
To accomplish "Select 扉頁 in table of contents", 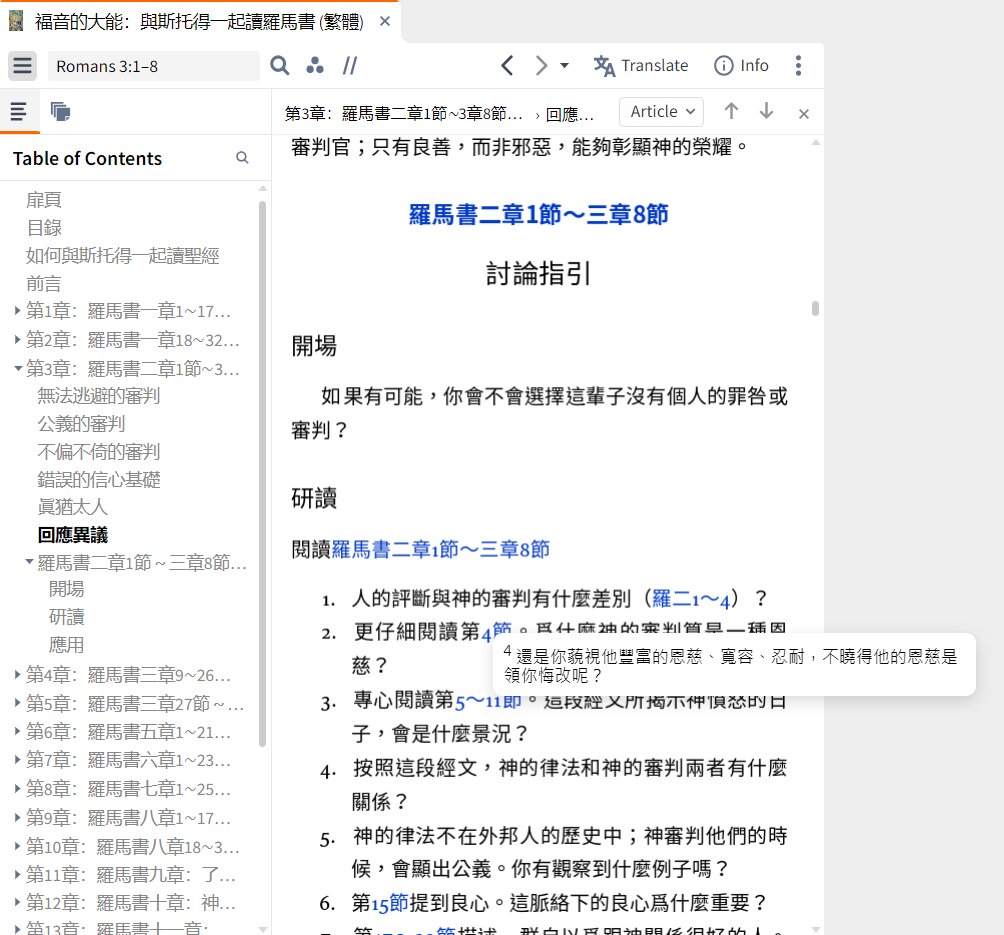I will (x=44, y=200).
